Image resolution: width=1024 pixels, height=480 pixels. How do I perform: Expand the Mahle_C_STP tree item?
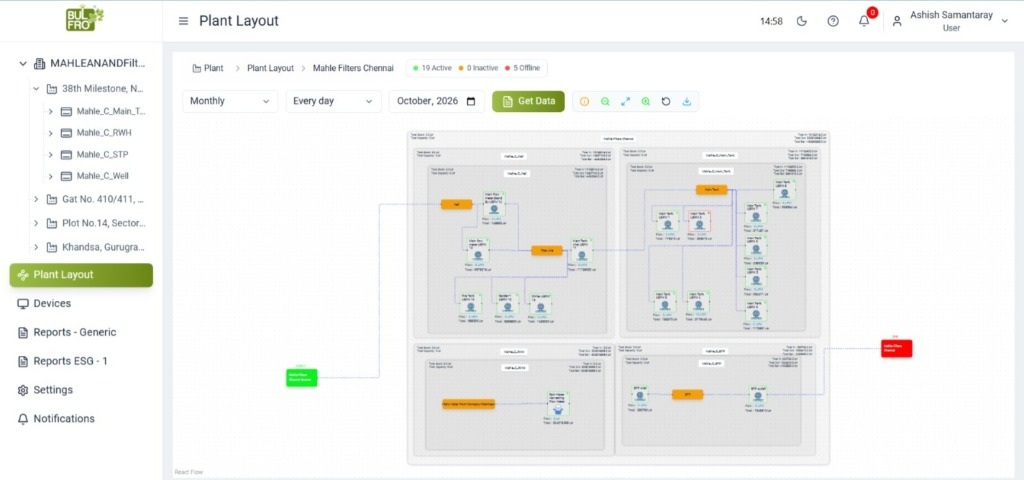pos(50,155)
